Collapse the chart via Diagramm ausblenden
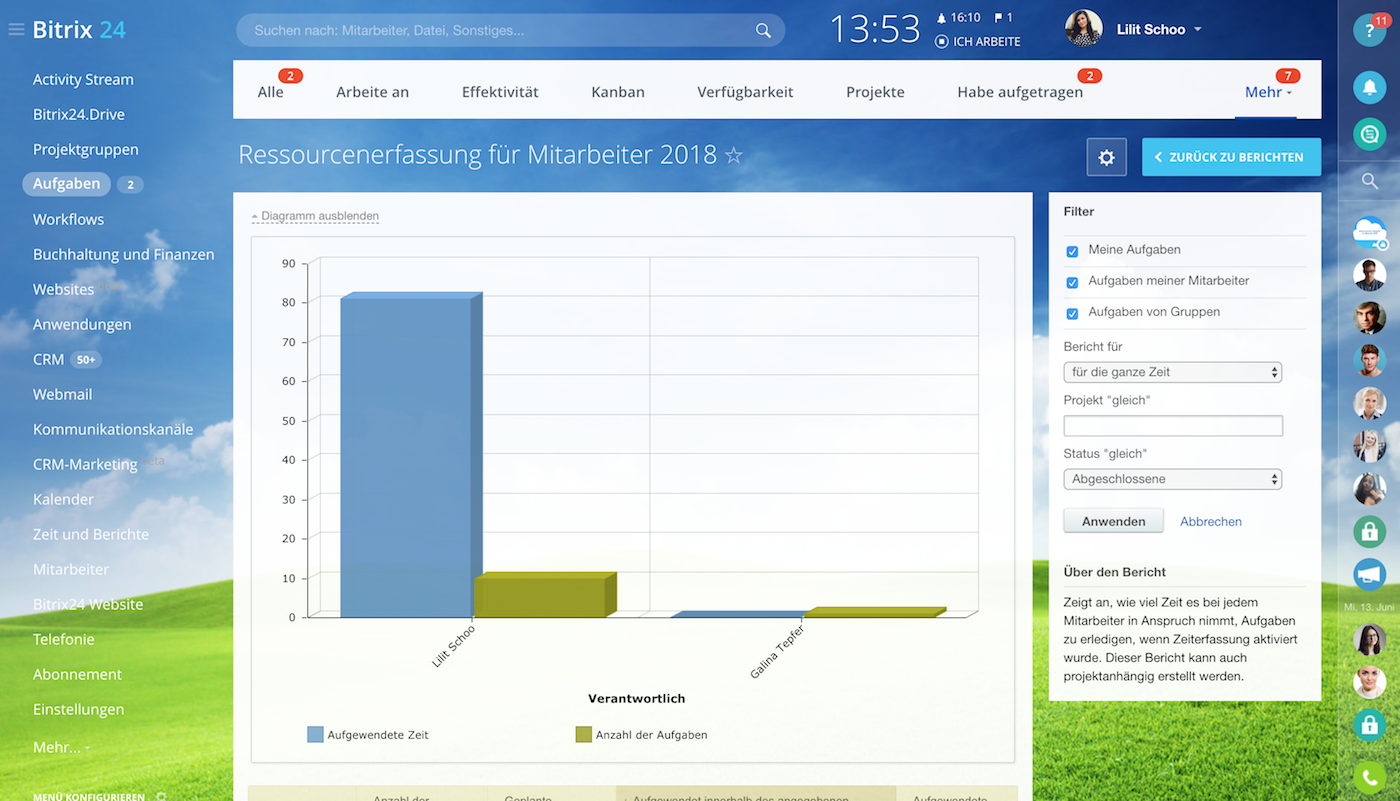Image resolution: width=1400 pixels, height=801 pixels. point(315,216)
